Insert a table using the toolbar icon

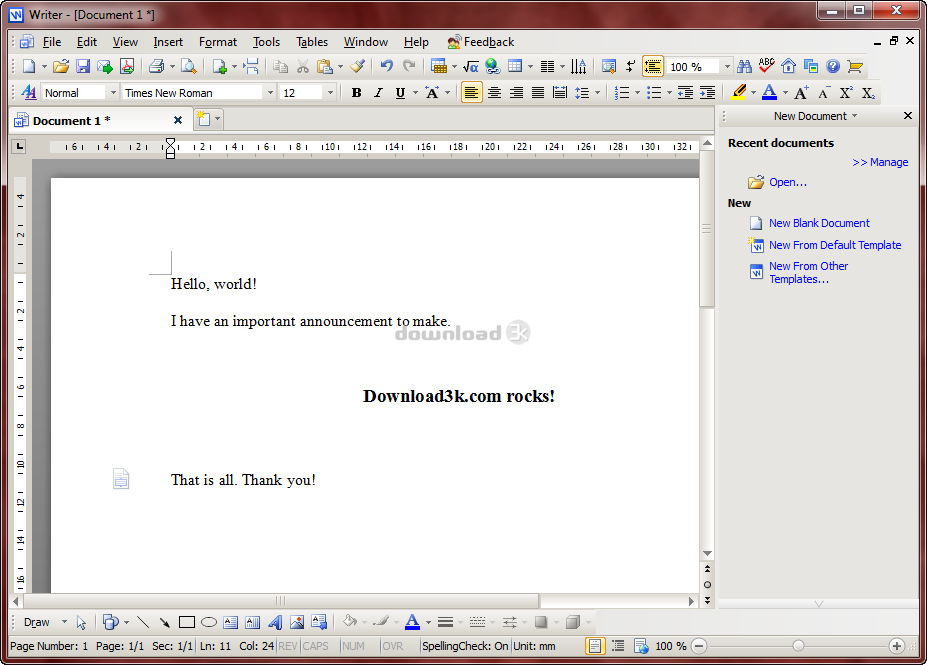point(439,66)
